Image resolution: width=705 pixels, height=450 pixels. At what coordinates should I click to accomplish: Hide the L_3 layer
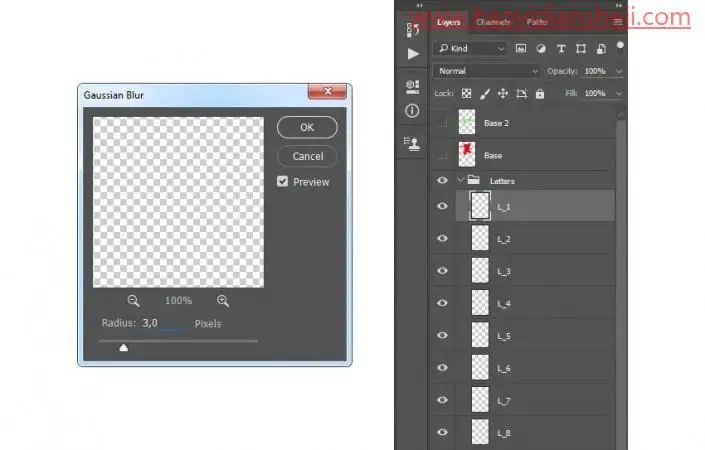point(442,271)
